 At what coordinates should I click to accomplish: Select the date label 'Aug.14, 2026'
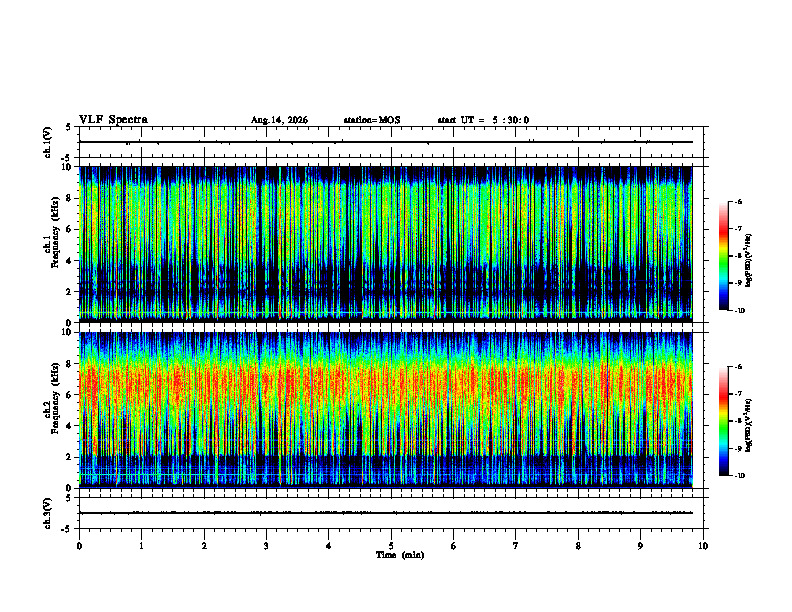(279, 120)
